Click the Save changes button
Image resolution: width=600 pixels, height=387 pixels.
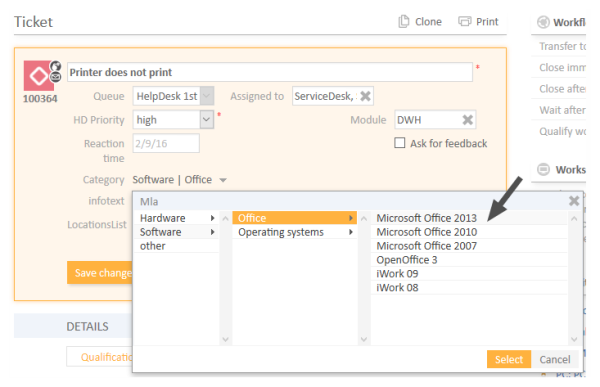100,273
